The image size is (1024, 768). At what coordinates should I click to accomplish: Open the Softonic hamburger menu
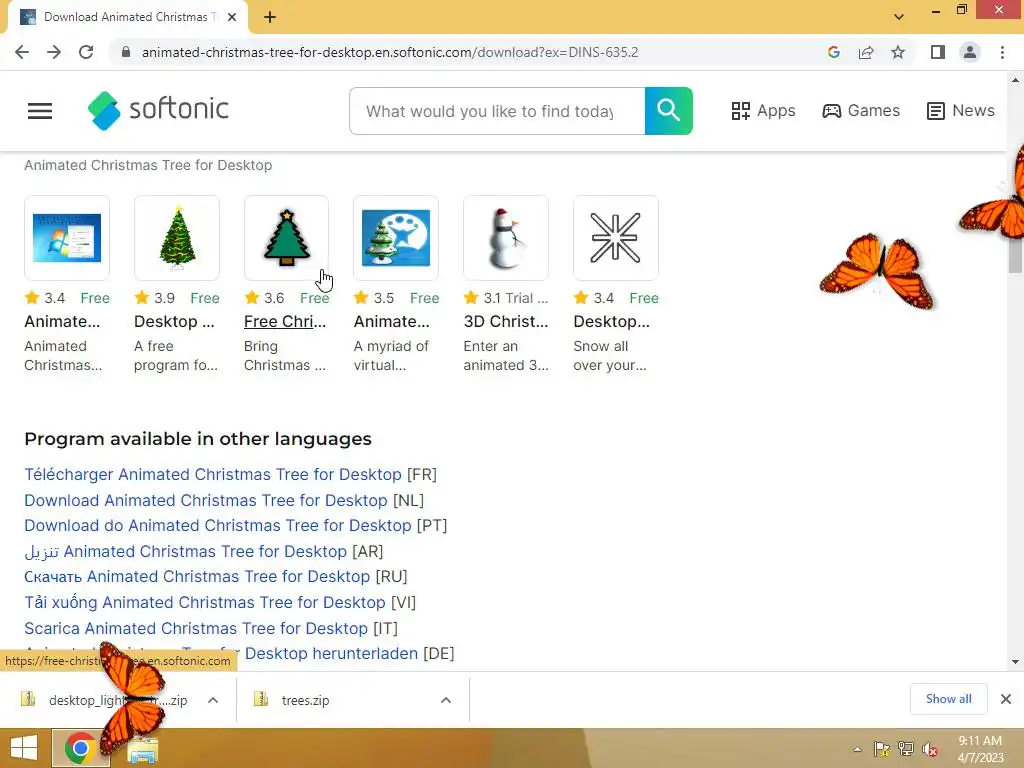tap(40, 111)
